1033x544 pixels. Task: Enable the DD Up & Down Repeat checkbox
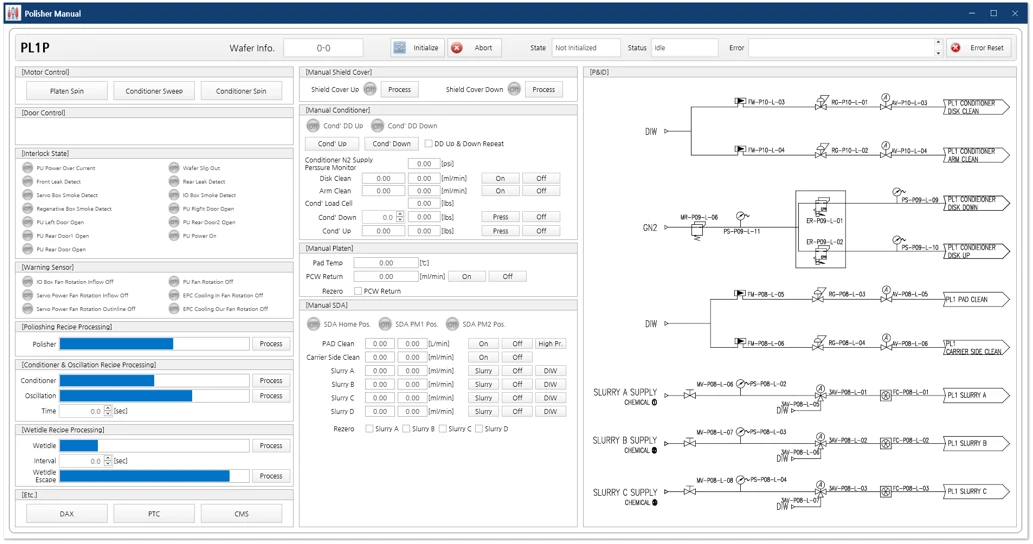point(428,144)
